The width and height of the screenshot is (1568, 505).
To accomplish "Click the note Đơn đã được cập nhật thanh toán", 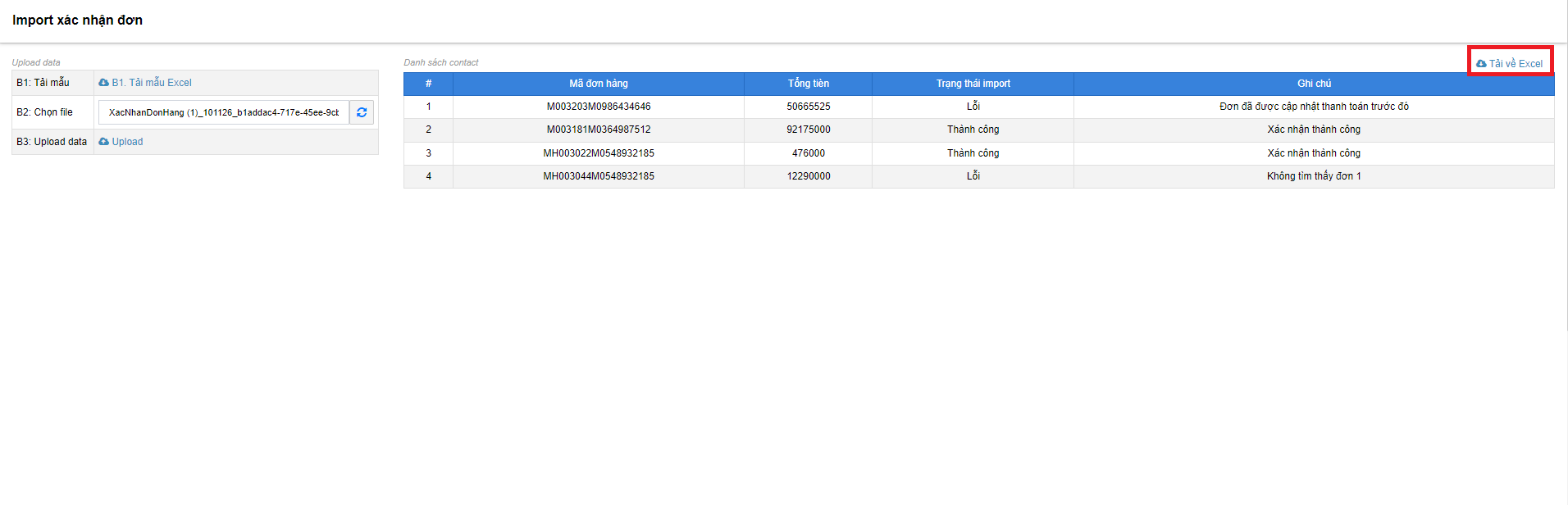I will click(1313, 107).
